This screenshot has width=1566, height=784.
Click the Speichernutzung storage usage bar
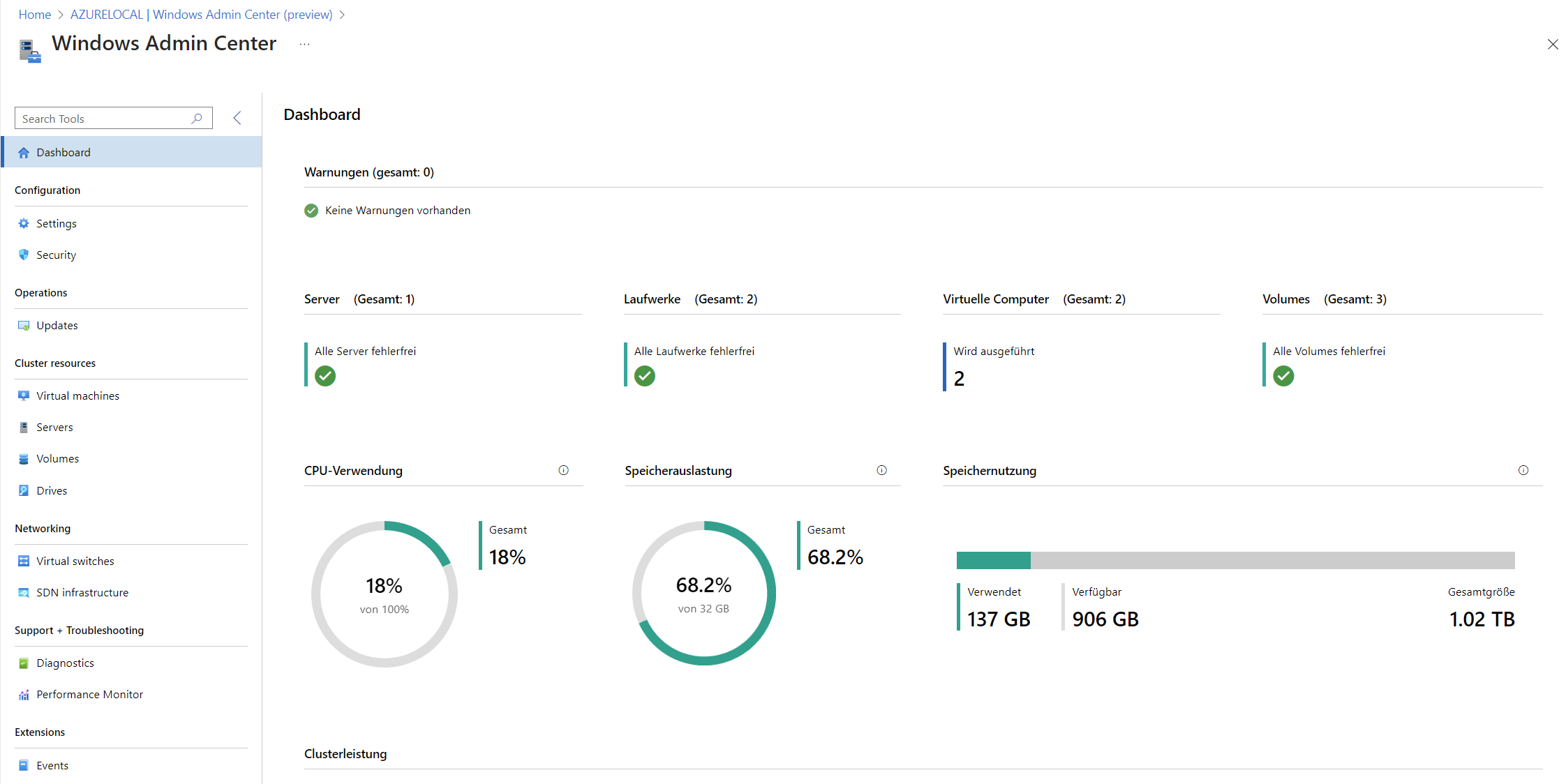(x=1235, y=560)
